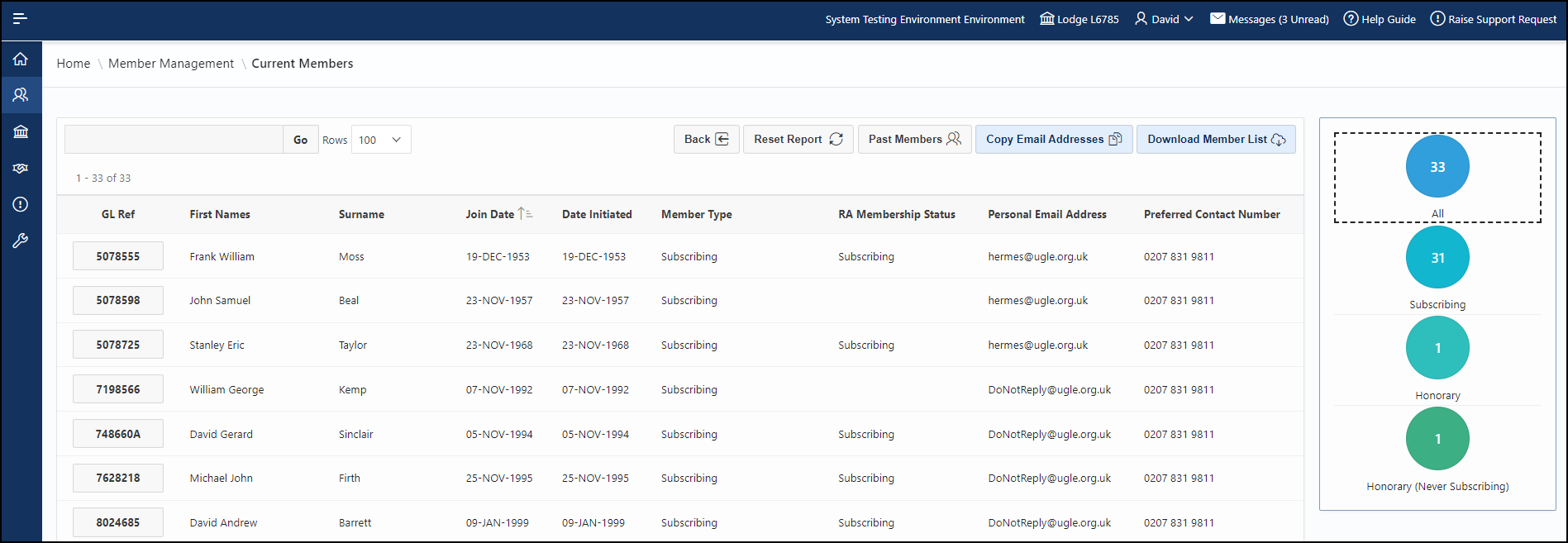1568x543 pixels.
Task: Open the Home sidebar icon
Action: [21, 59]
